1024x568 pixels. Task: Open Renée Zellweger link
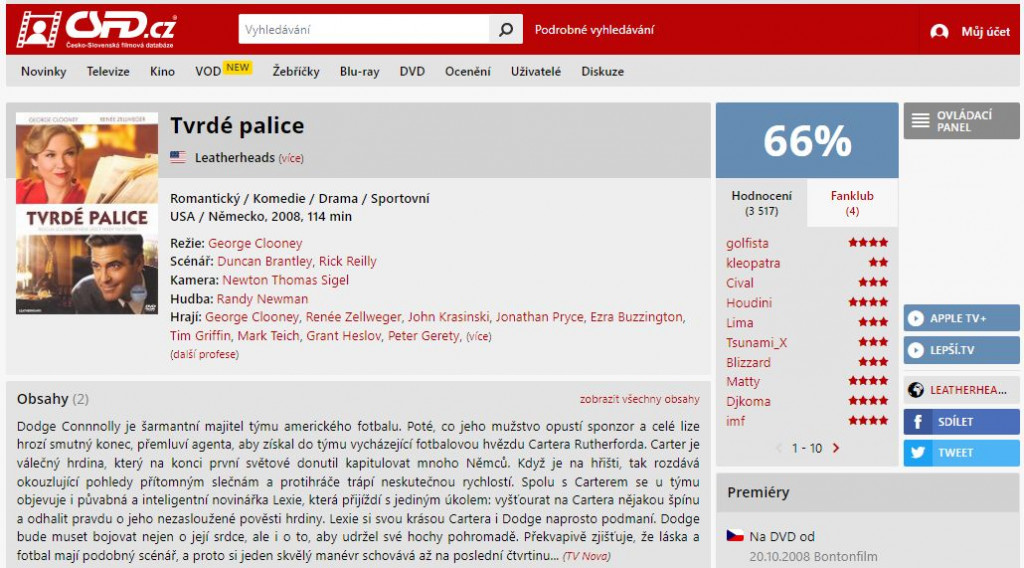[353, 317]
